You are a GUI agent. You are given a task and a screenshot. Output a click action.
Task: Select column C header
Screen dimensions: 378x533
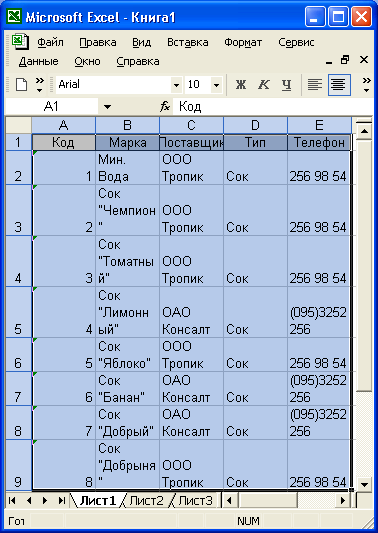tap(191, 125)
